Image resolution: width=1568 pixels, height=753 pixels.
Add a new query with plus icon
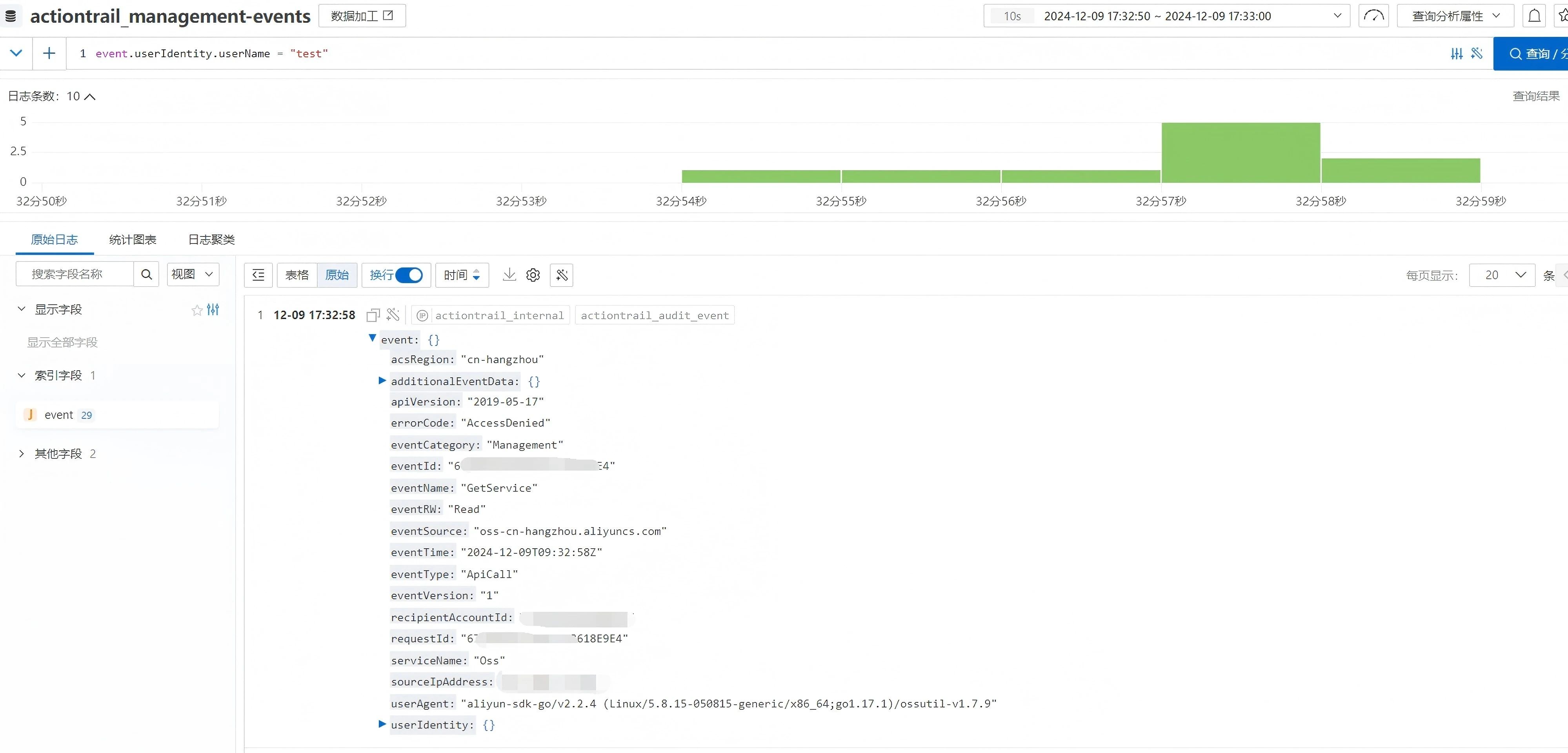pyautogui.click(x=49, y=53)
